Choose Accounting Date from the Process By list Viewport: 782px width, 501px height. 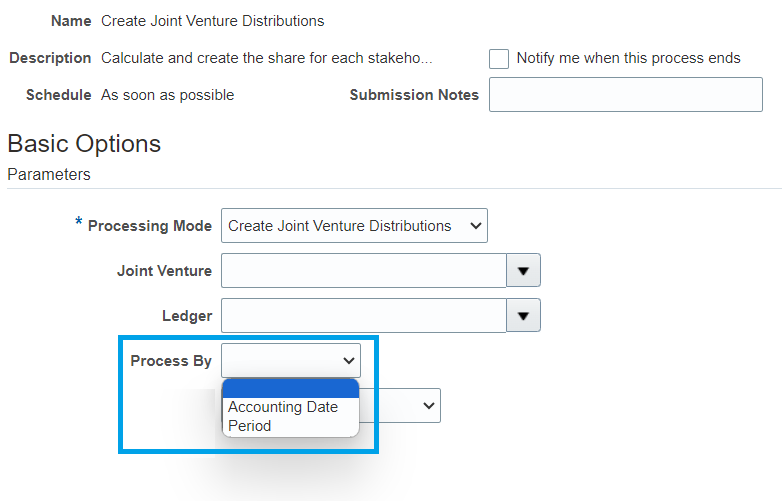tap(283, 407)
